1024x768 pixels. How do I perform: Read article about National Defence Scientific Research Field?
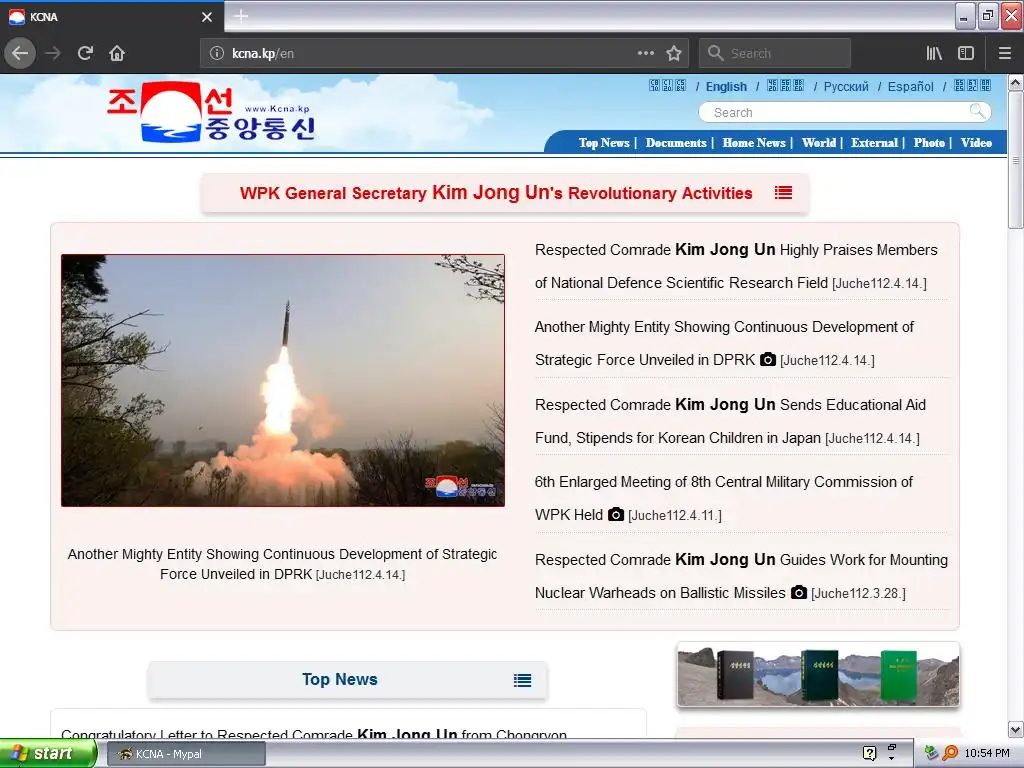pos(737,266)
